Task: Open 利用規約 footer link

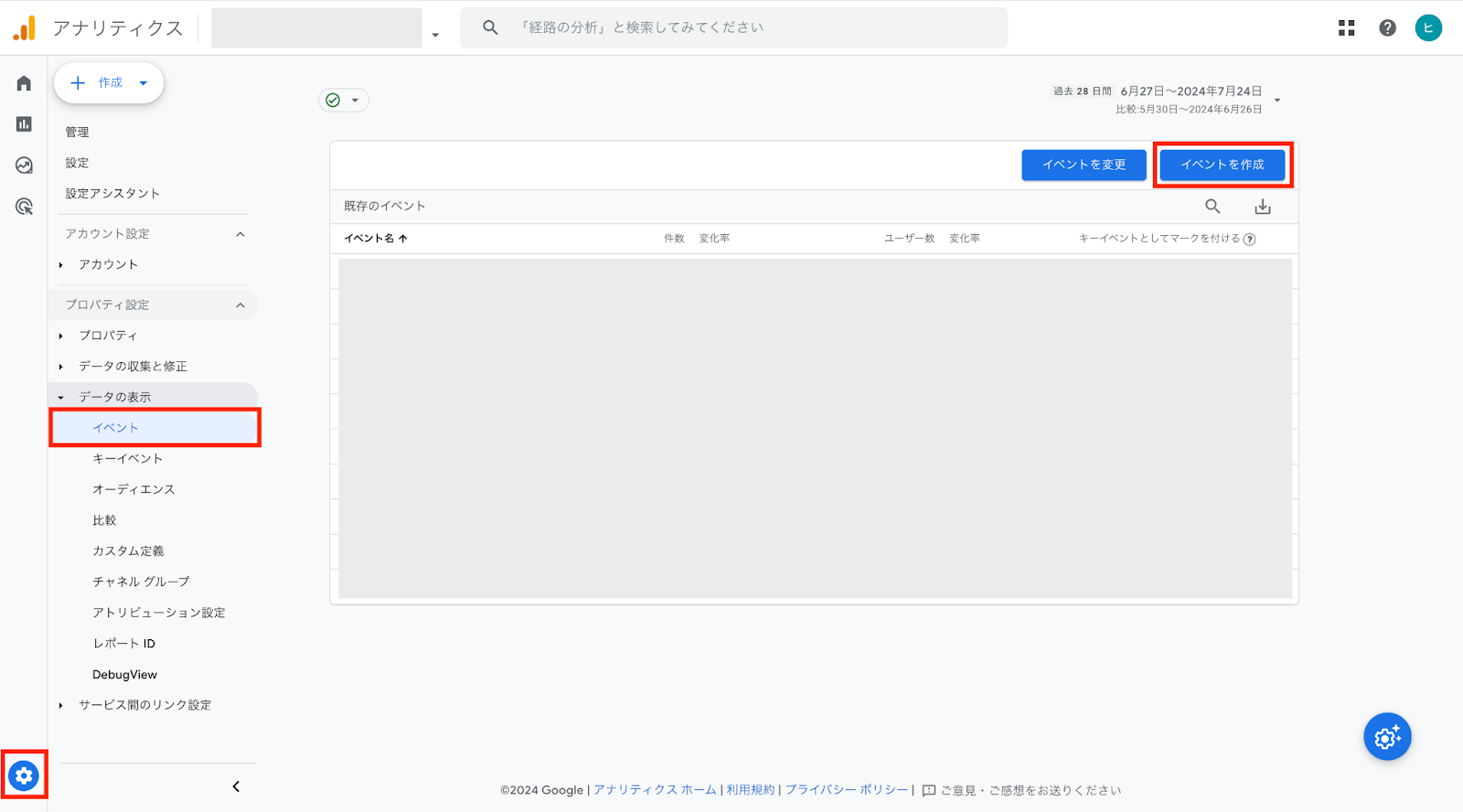Action: pyautogui.click(x=751, y=790)
